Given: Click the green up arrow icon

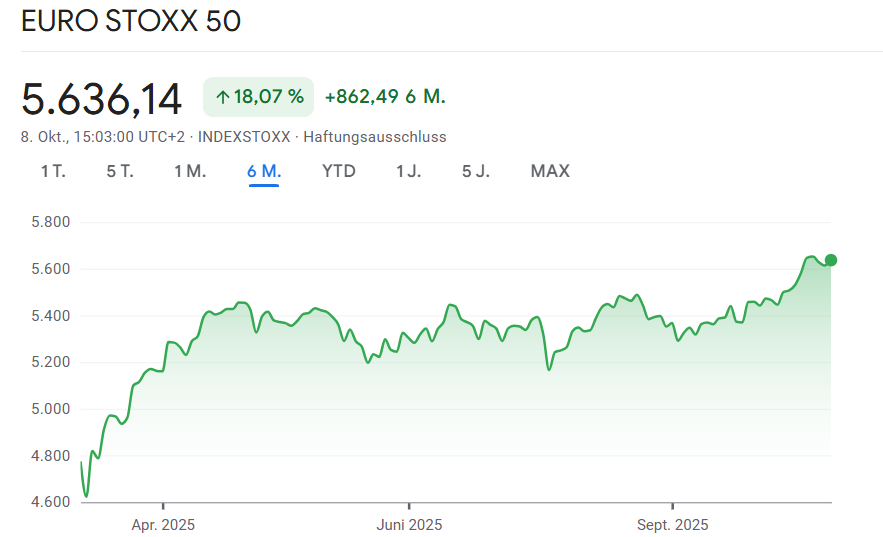Looking at the screenshot, I should pyautogui.click(x=222, y=97).
